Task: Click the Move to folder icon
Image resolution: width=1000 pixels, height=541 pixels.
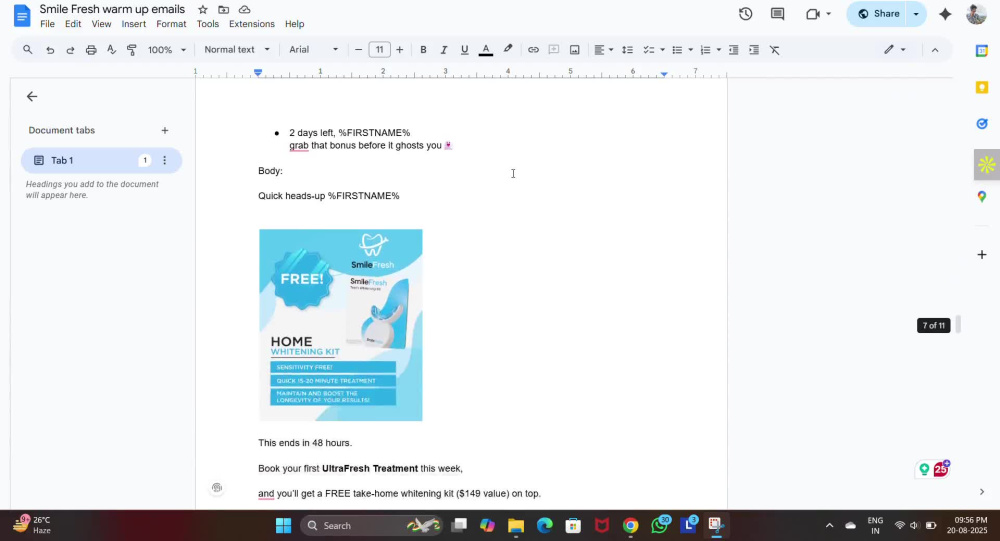Action: point(223,10)
